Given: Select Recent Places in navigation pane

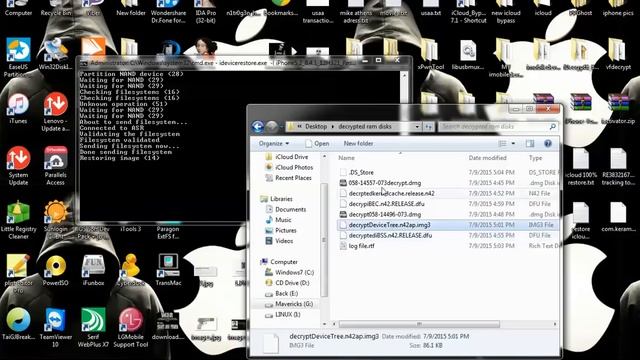Looking at the screenshot, I should click(288, 178).
